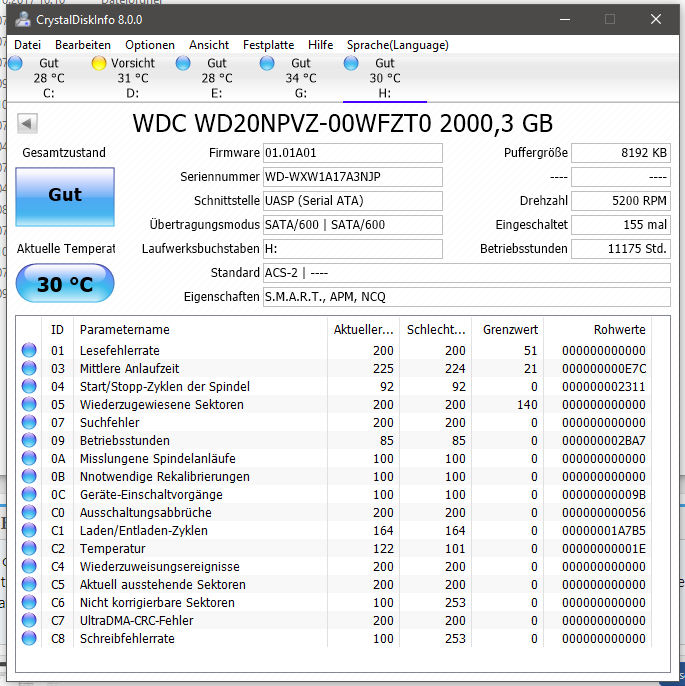
Task: Click the Laufwerksbuchstaben field H:
Action: tap(353, 249)
